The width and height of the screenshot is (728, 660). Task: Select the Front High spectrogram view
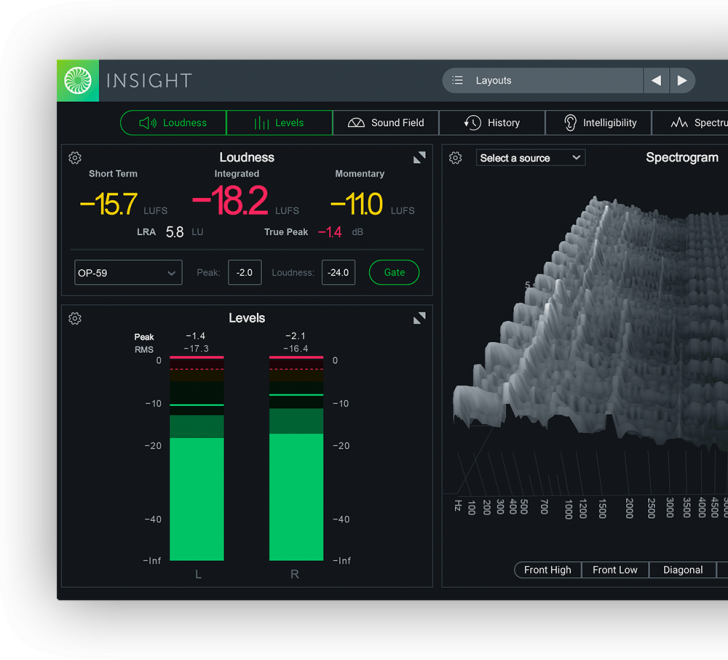click(x=547, y=569)
